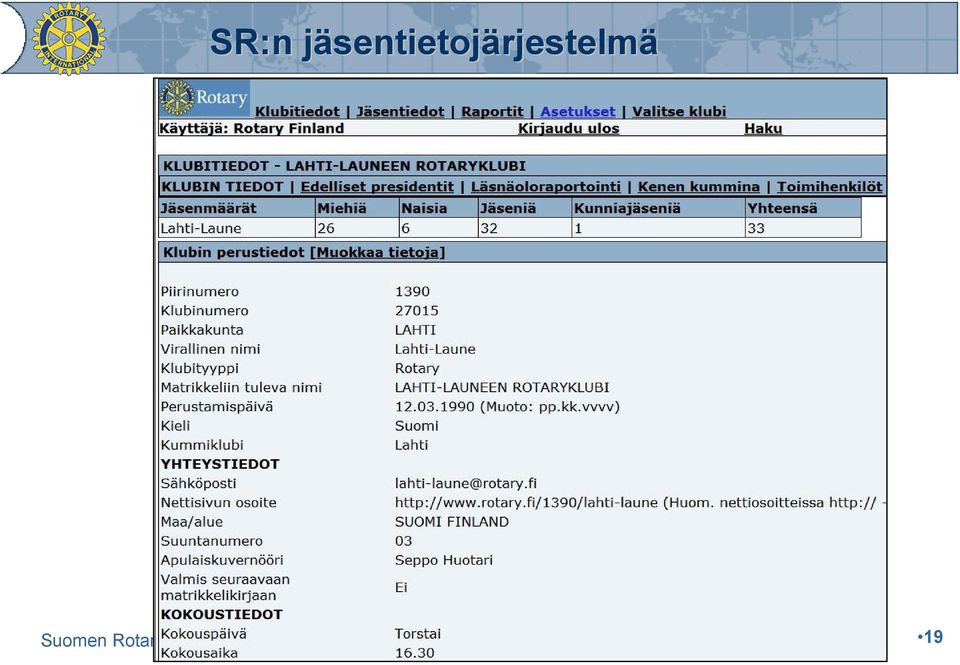Click the Maa/alue value SUOMI FINLAND
The height and width of the screenshot is (665, 960).
451,522
